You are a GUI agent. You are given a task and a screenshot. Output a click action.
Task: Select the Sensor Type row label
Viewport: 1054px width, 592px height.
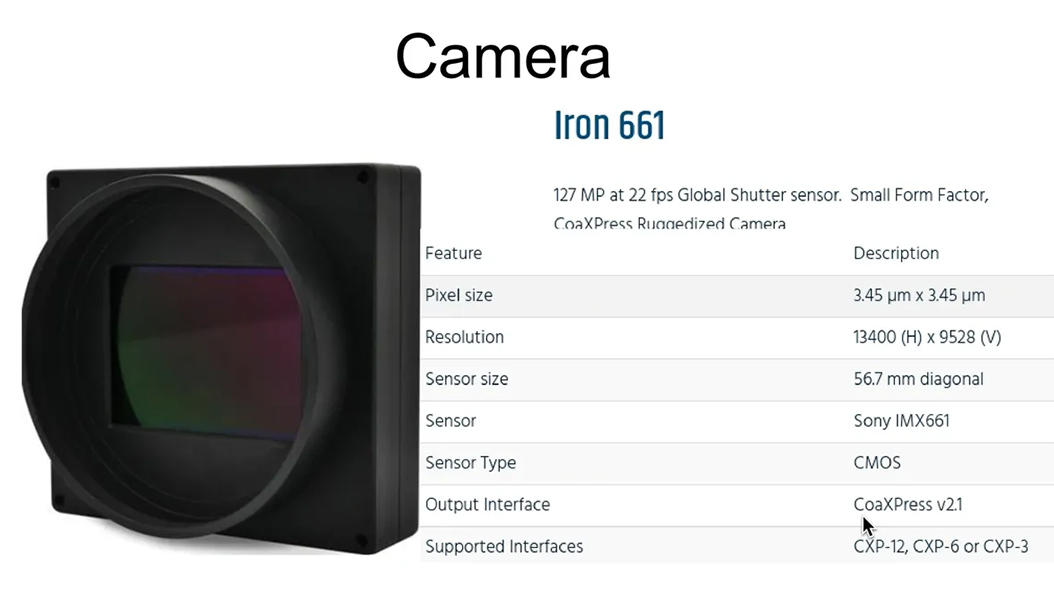pos(471,463)
